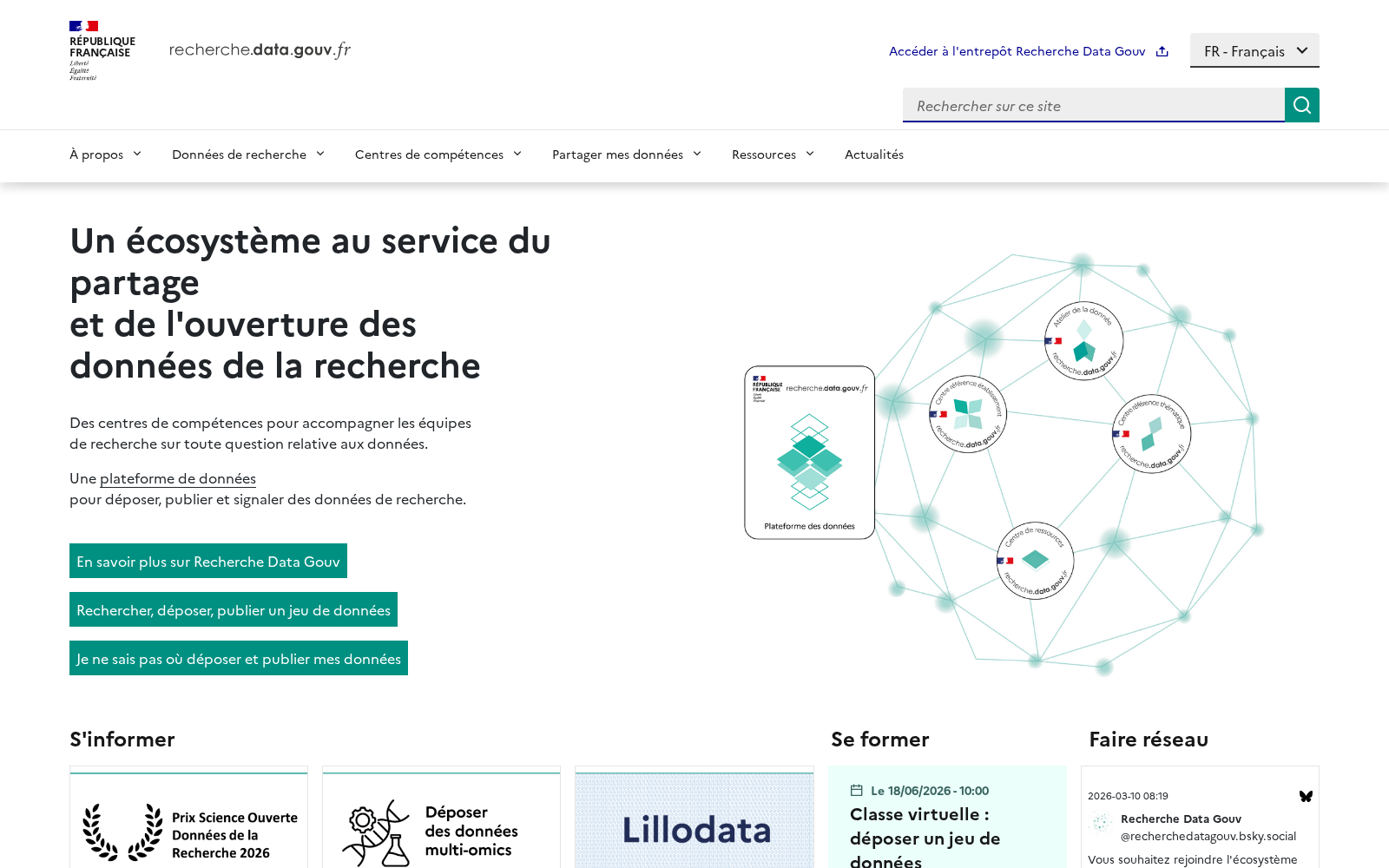
Task: Click the Recherche Data Gouv avatar in the feed
Action: [x=1101, y=822]
